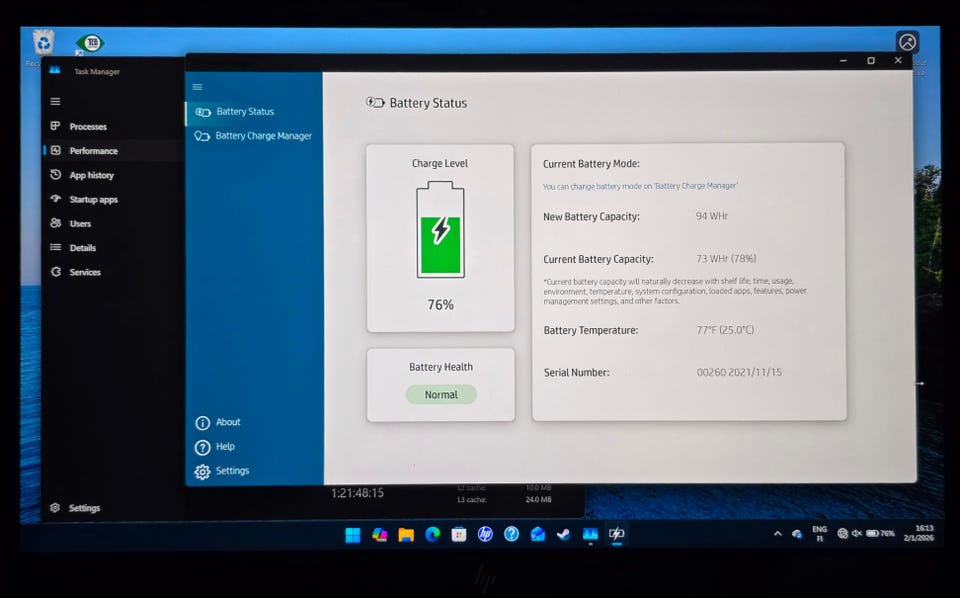Viewport: 960px width, 598px height.
Task: Open the clock and date 16:13 flyout
Action: [919, 533]
